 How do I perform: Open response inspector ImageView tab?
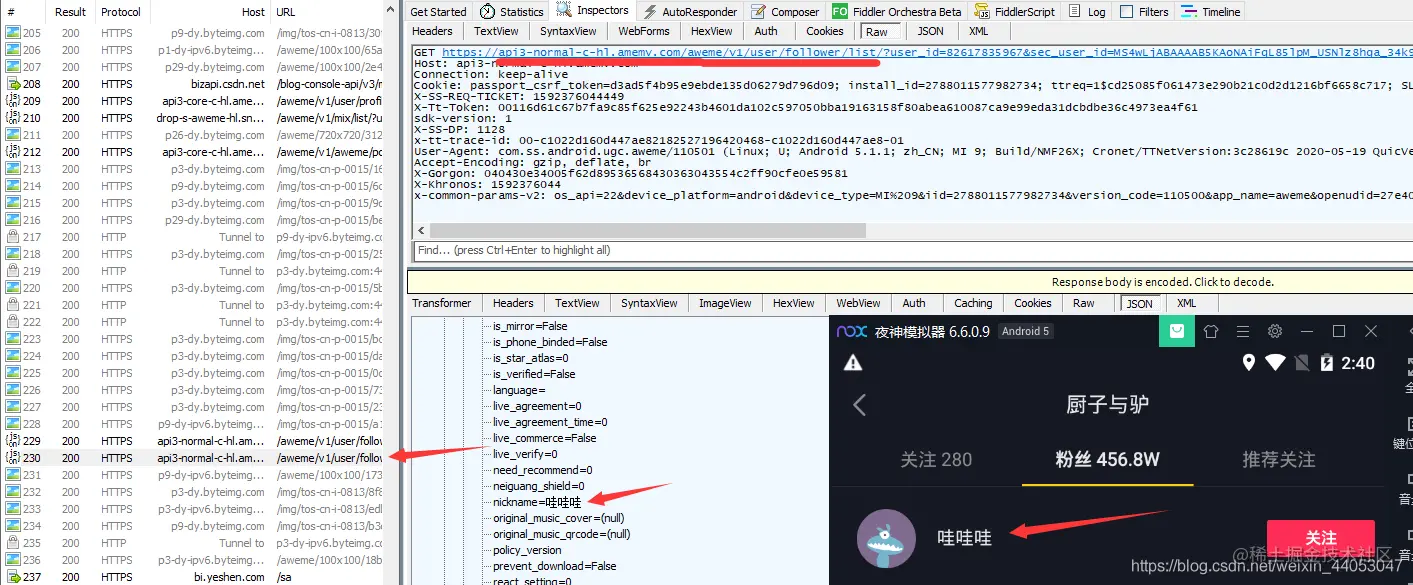(x=725, y=303)
